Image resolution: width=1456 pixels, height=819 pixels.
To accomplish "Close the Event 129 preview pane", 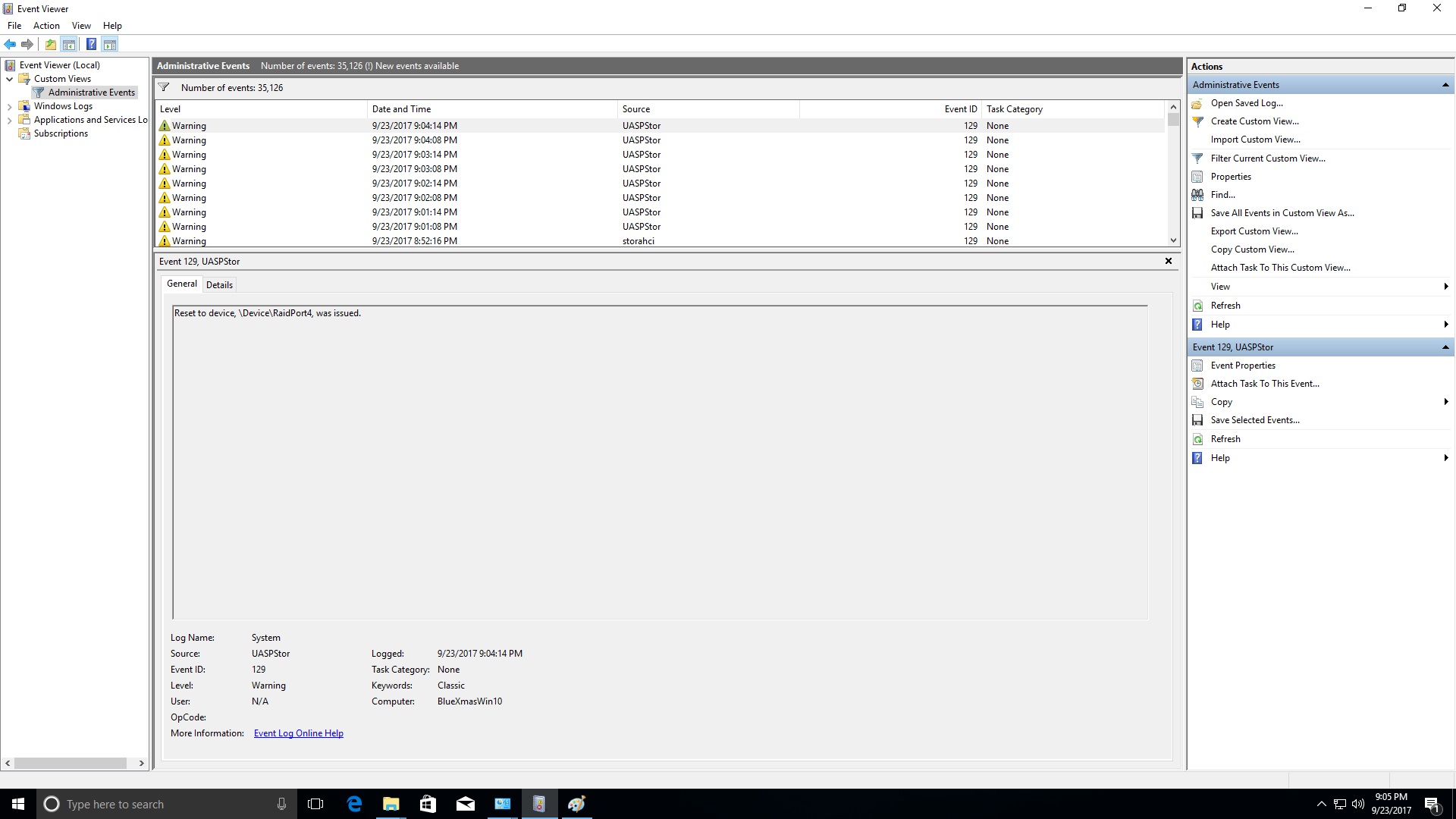I will point(1169,261).
